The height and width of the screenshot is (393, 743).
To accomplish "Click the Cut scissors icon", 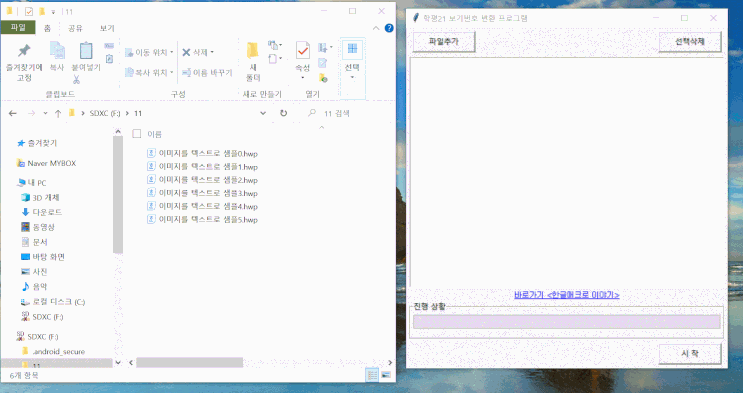I will (76, 80).
